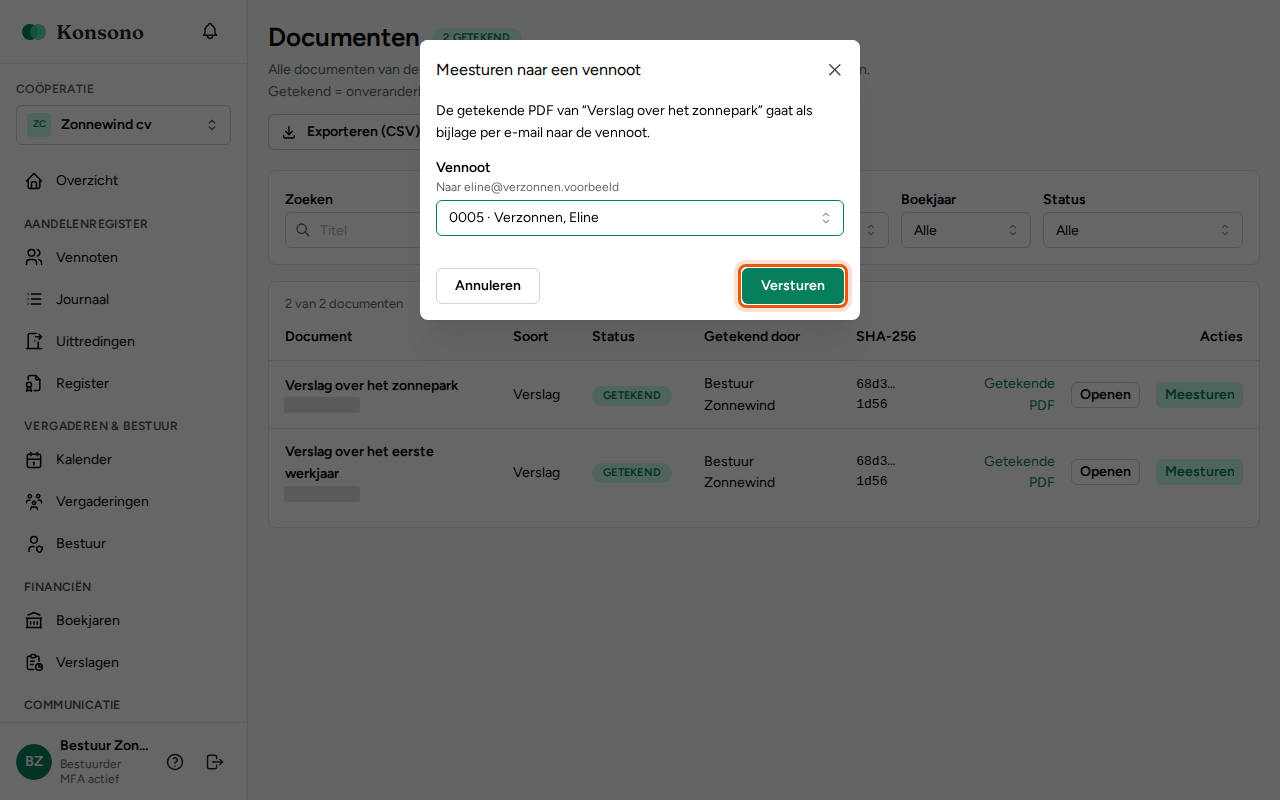Viewport: 1280px width, 800px height.
Task: Open the Status filter dropdown
Action: [x=1143, y=230]
